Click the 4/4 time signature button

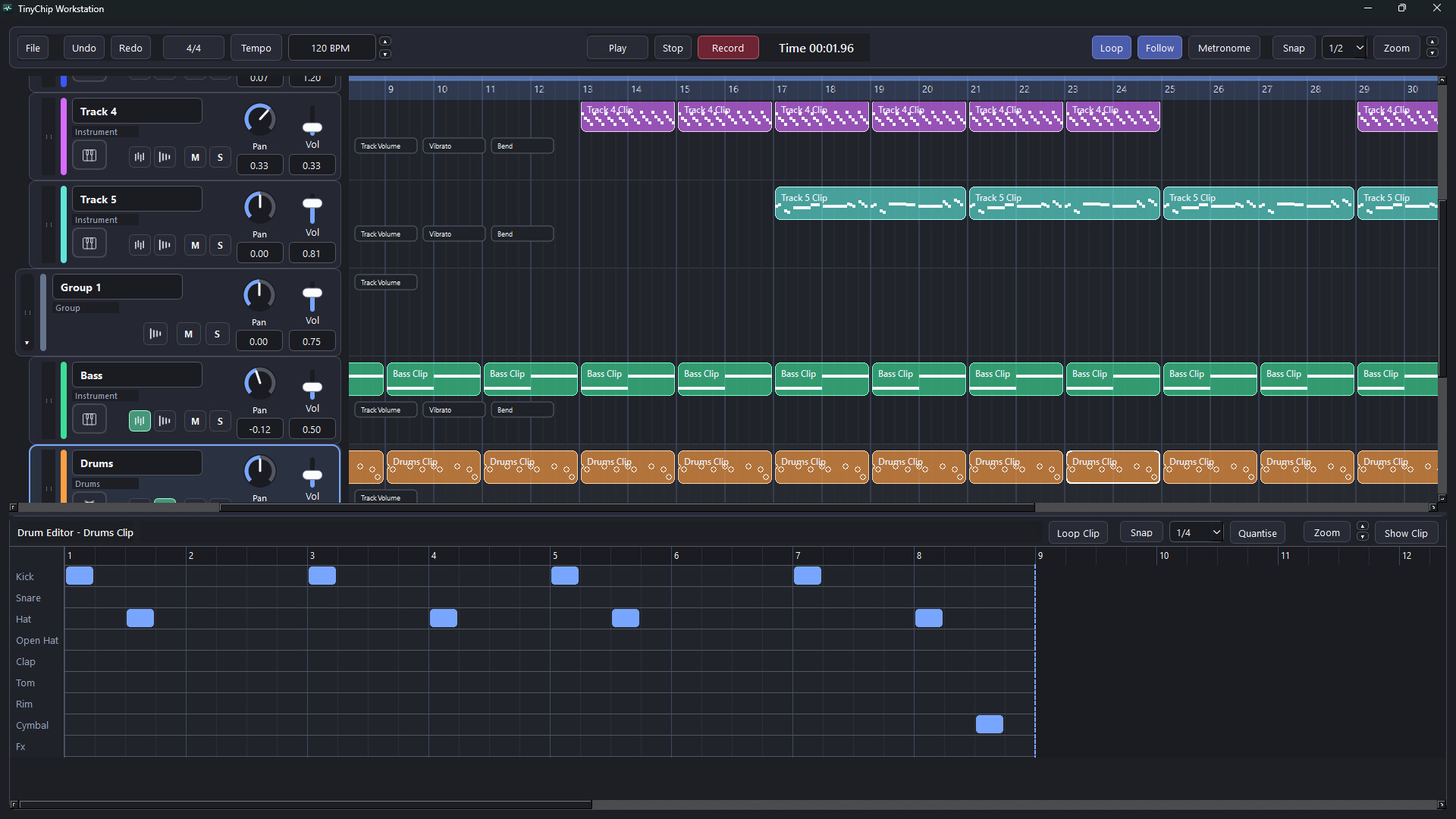coord(193,48)
